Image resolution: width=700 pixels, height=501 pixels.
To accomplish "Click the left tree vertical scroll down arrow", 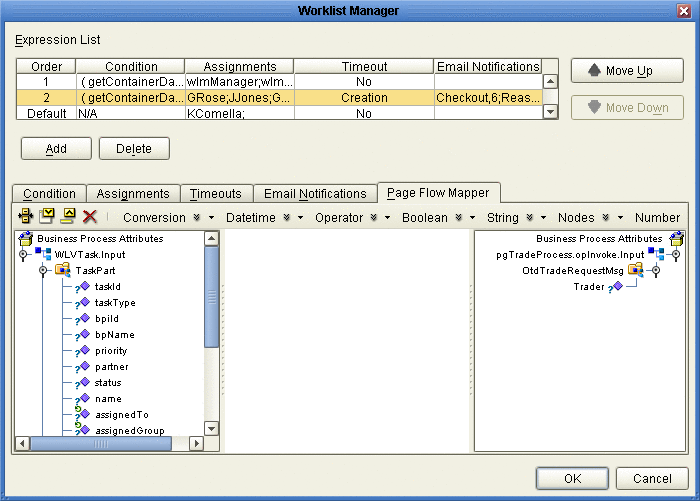I will pyautogui.click(x=212, y=429).
